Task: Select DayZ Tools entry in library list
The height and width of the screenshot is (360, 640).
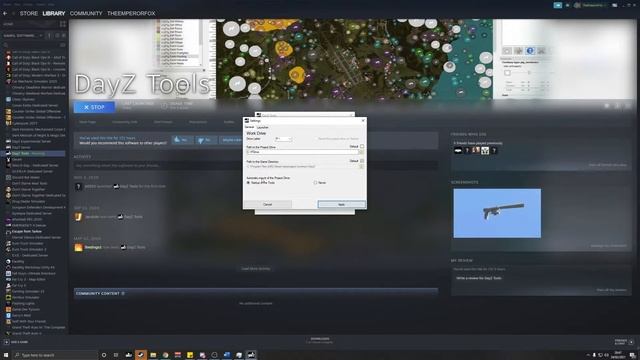Action: pyautogui.click(x=34, y=153)
